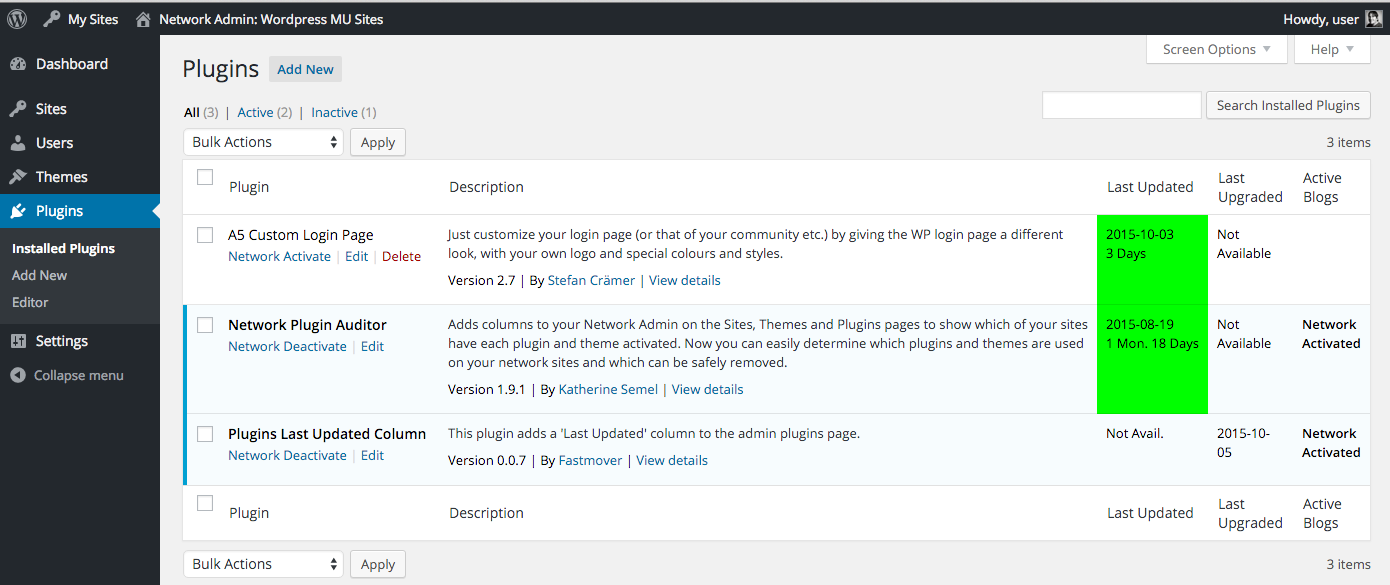The image size is (1390, 585).
Task: Open Themes paintbrush icon
Action: [18, 177]
